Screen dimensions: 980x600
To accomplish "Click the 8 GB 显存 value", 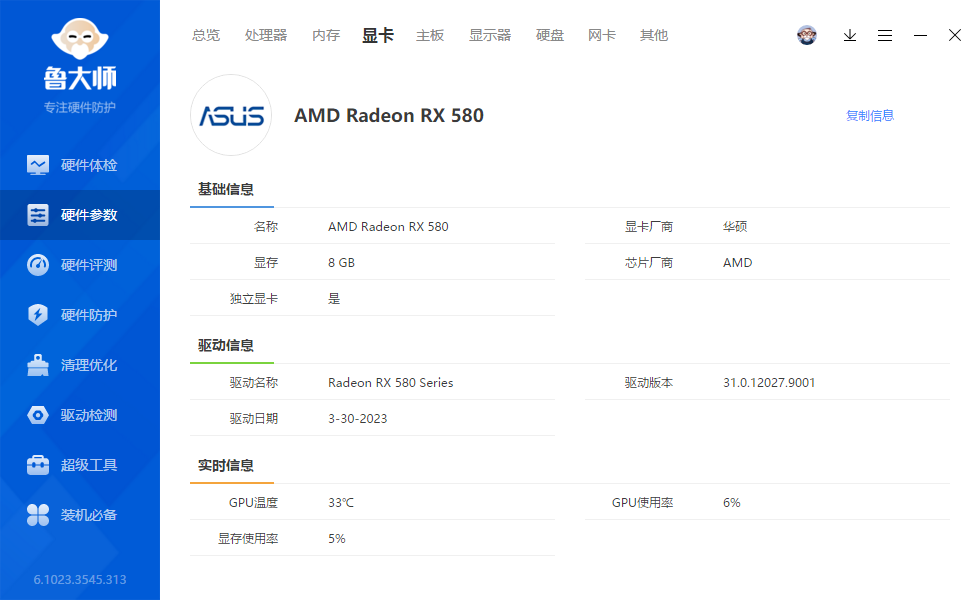I will [x=341, y=263].
